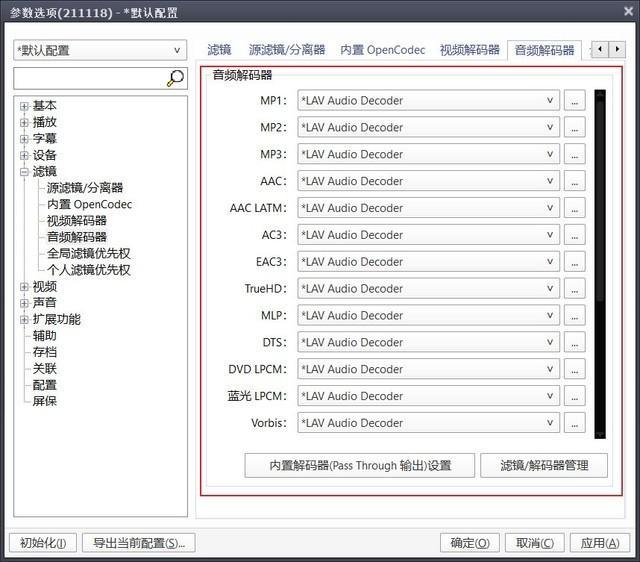Viewport: 640px width, 562px height.
Task: Select 个人滤镜优先权 in the tree
Action: coord(89,270)
